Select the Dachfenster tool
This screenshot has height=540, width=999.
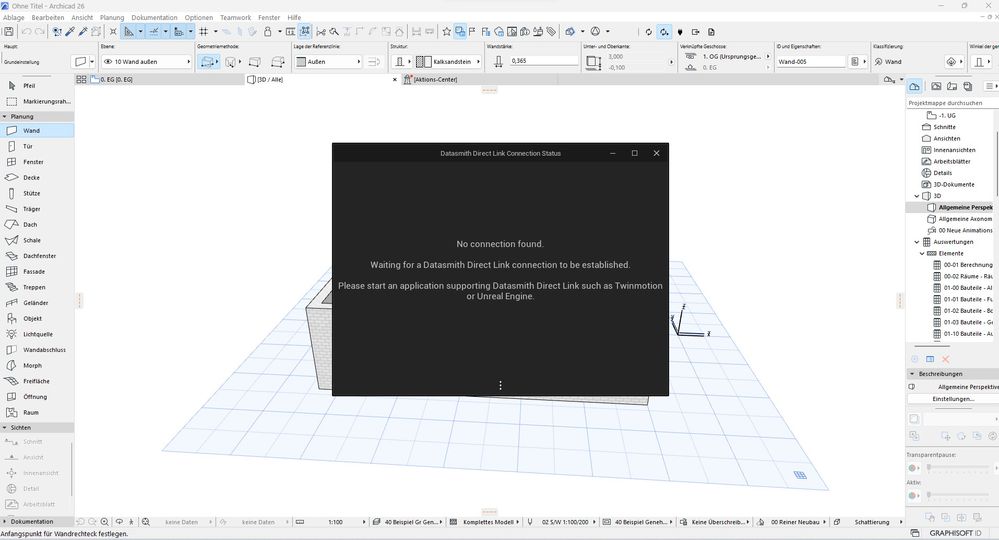pyautogui.click(x=37, y=256)
